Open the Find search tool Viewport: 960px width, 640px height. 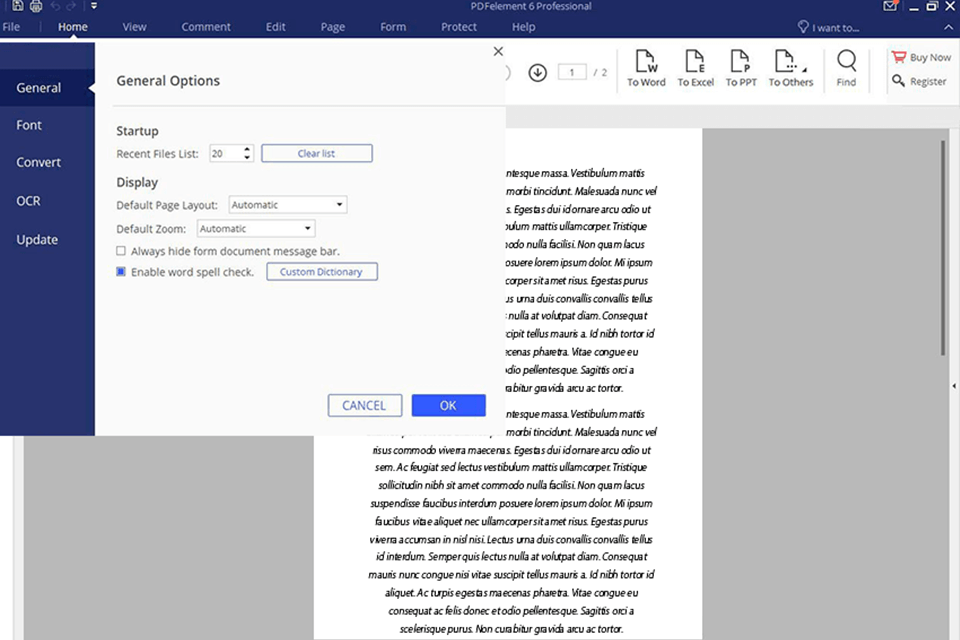coord(846,69)
